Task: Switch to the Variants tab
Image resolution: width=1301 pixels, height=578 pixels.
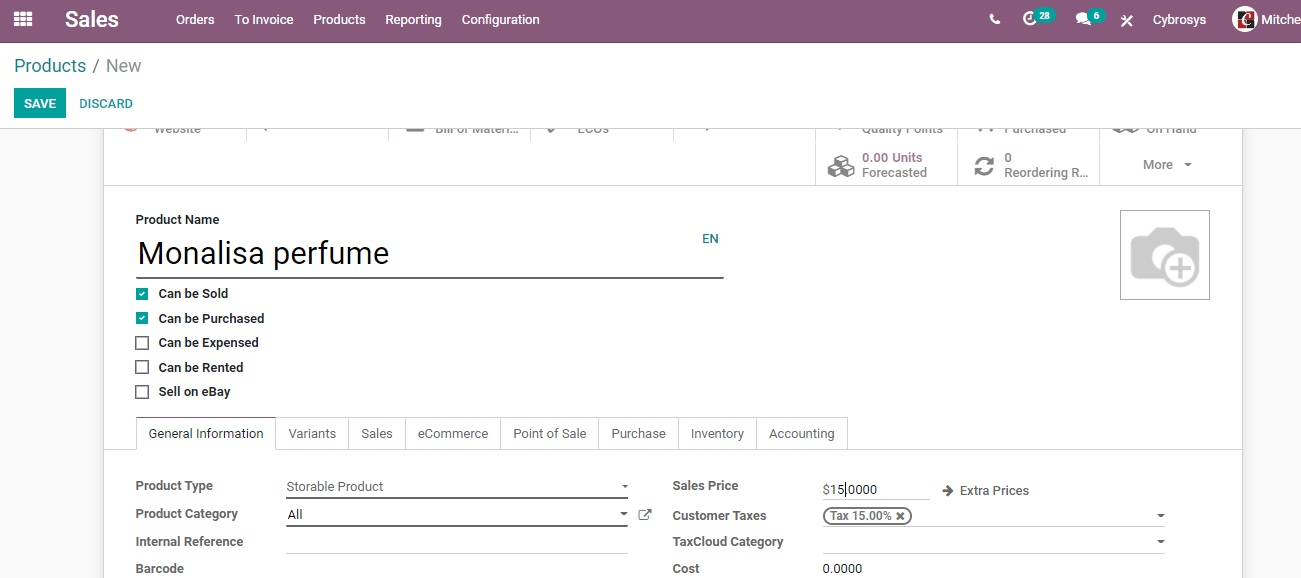Action: (312, 433)
